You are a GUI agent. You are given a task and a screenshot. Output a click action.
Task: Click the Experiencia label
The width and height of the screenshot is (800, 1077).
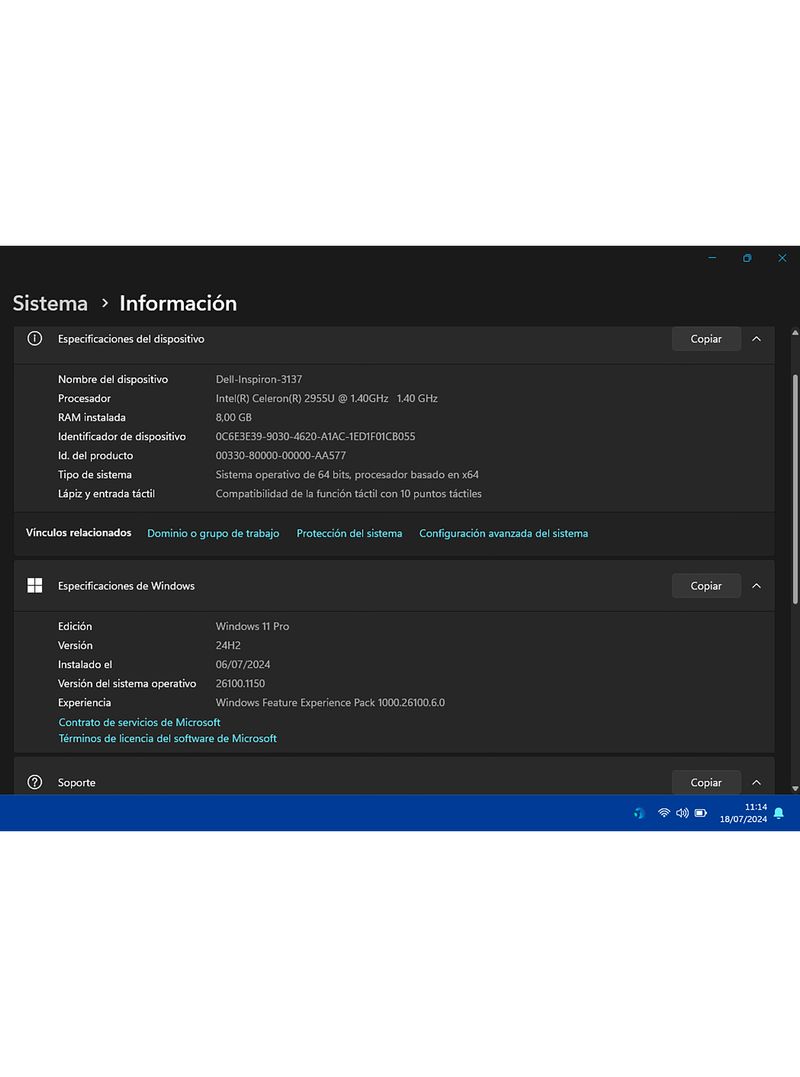point(84,703)
